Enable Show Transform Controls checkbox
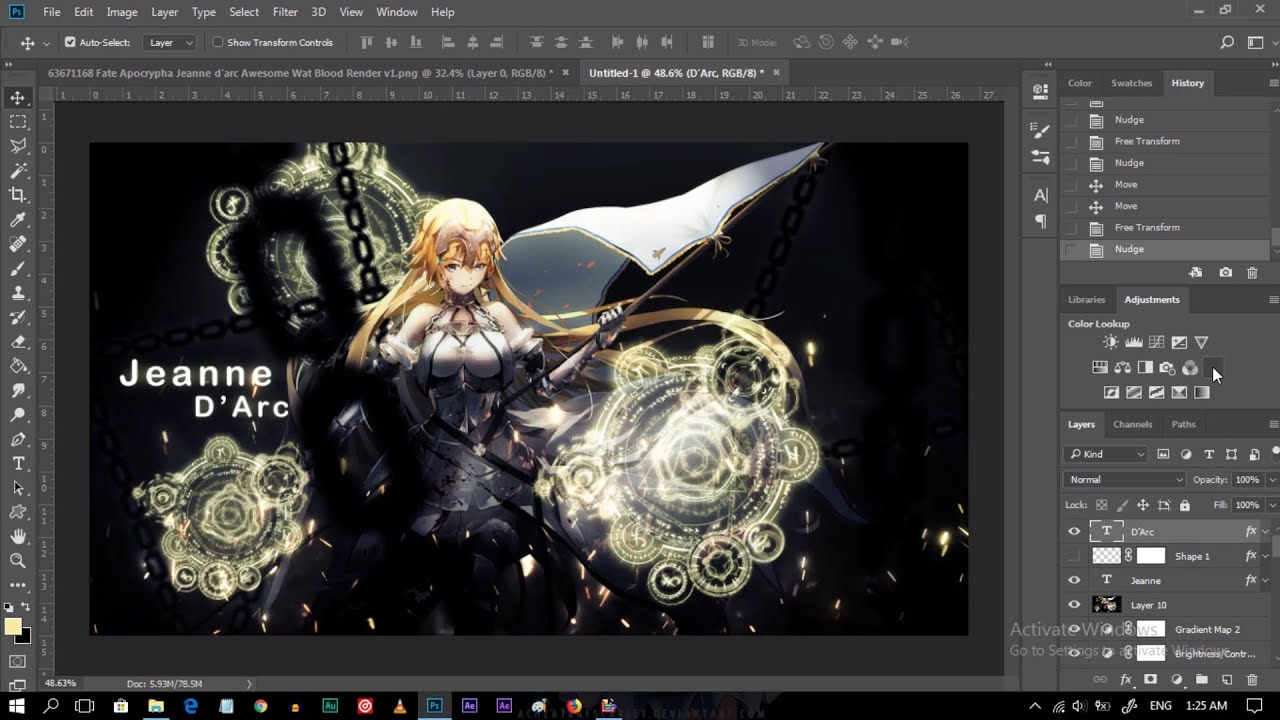 (x=218, y=42)
